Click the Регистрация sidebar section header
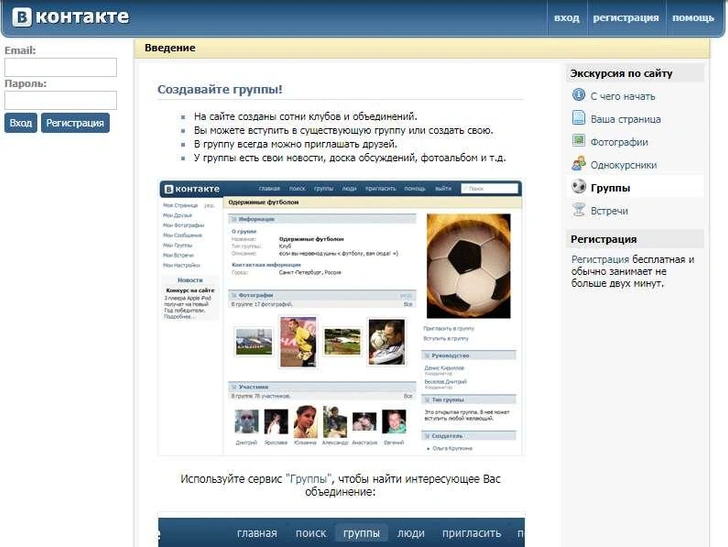Screen dimensions: 728x547 [x=604, y=239]
